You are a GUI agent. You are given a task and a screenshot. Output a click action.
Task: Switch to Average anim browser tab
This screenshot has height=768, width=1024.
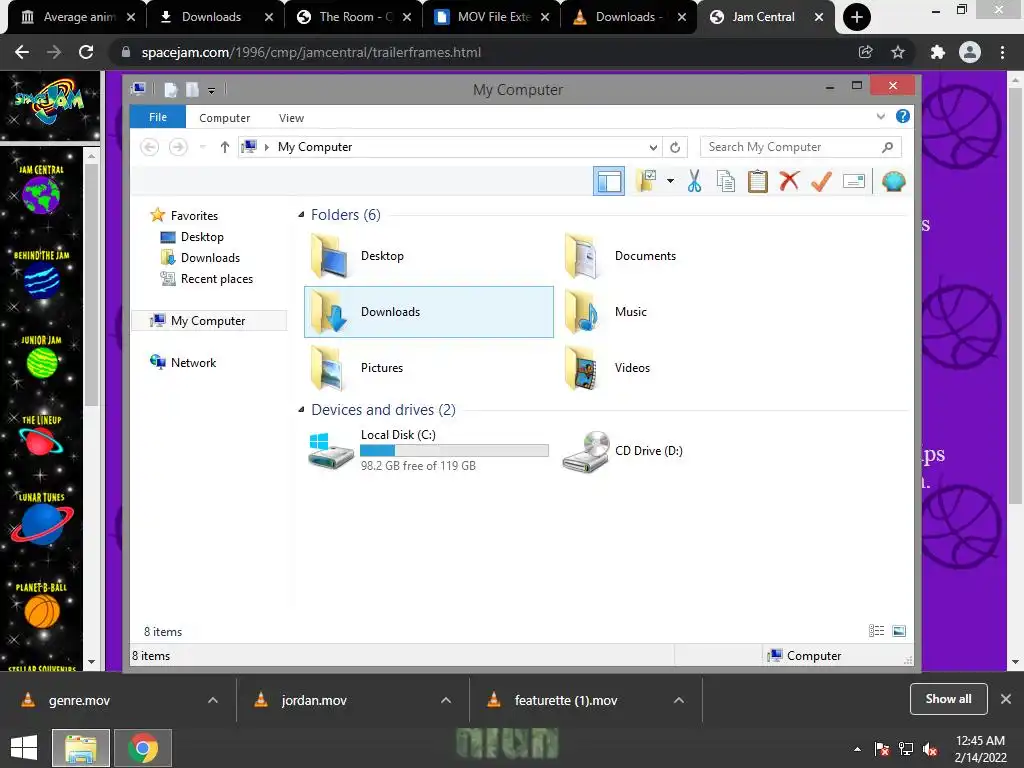(76, 17)
